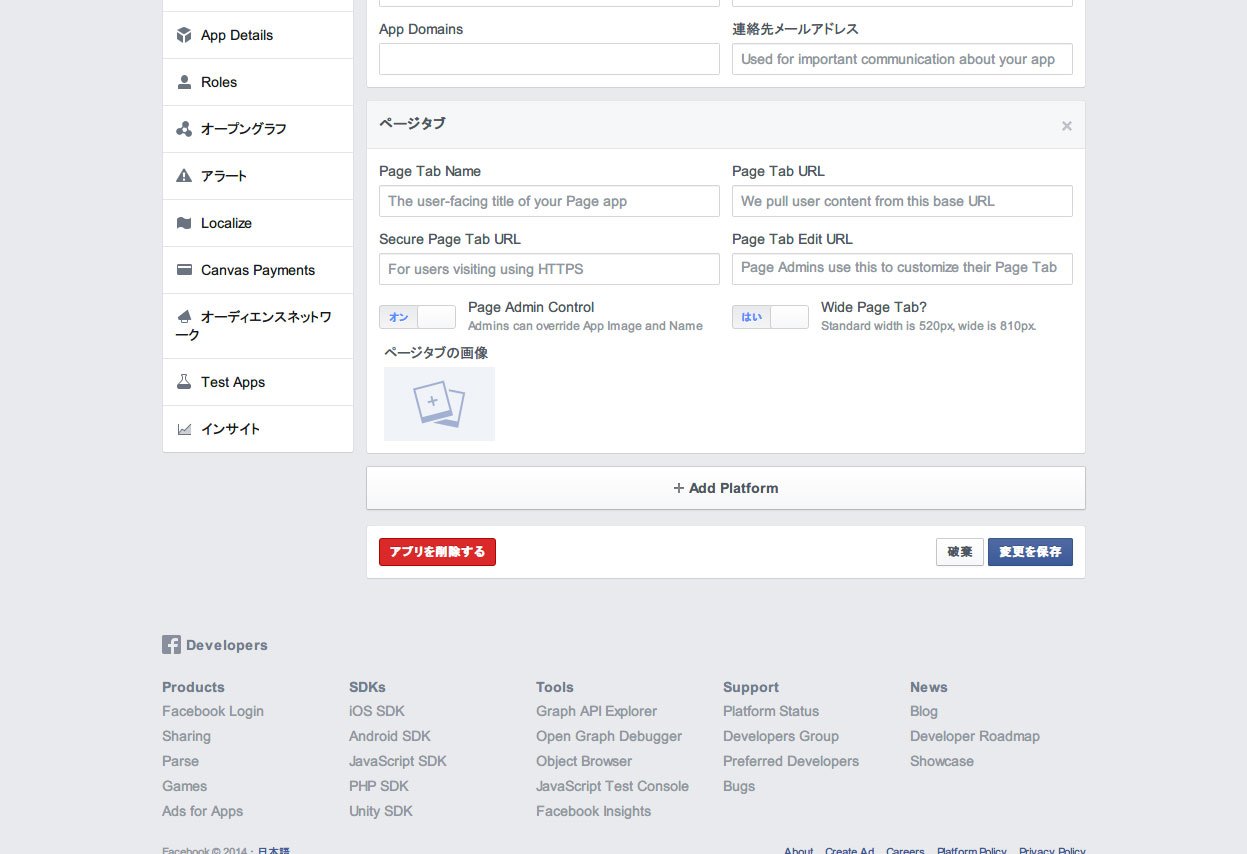The height and width of the screenshot is (854, 1247).
Task: Open the Open Graph Debugger link
Action: pyautogui.click(x=609, y=736)
